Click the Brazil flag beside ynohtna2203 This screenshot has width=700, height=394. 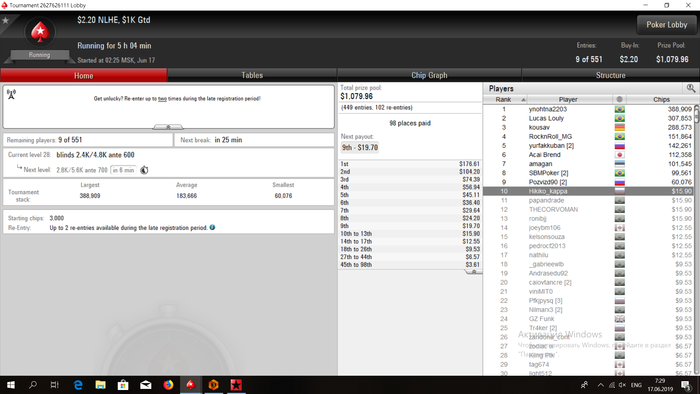[620, 109]
